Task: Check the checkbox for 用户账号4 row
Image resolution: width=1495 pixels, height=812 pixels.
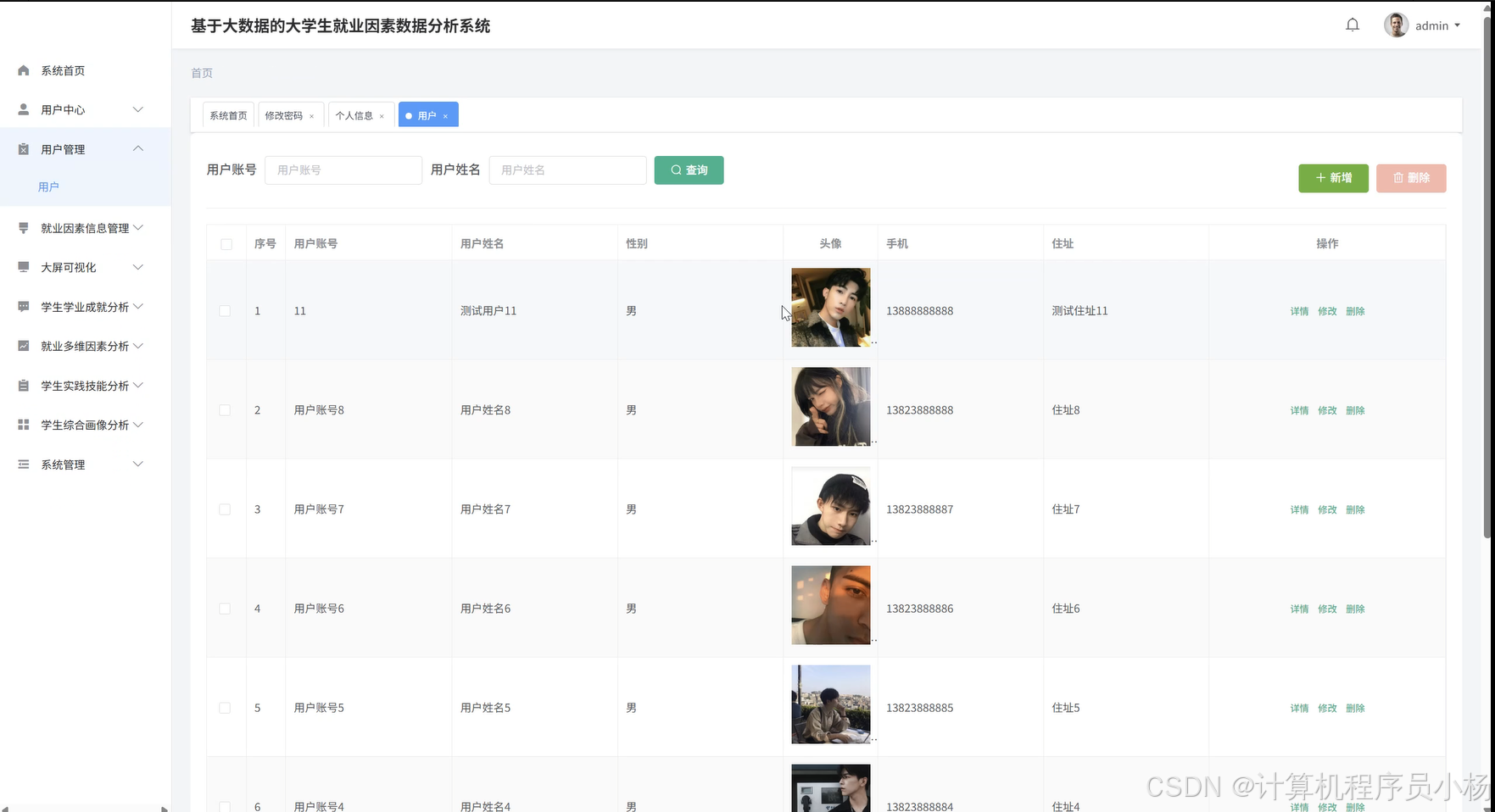Action: coord(225,806)
